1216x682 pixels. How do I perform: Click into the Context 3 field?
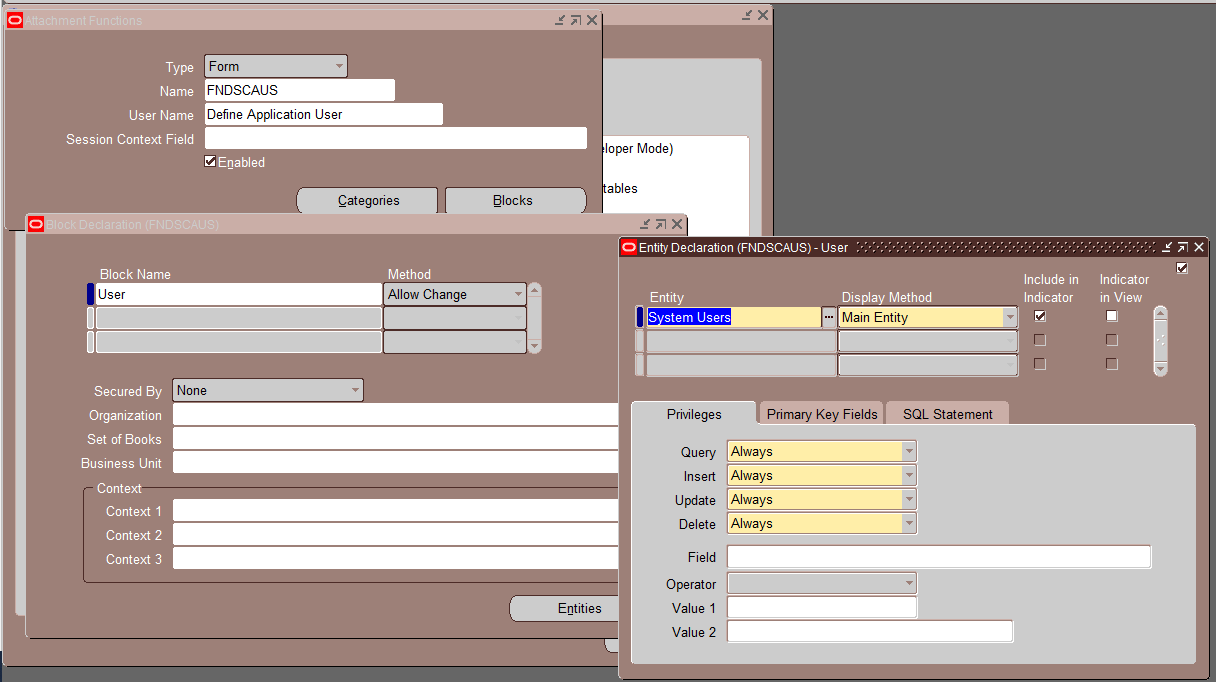[396, 558]
